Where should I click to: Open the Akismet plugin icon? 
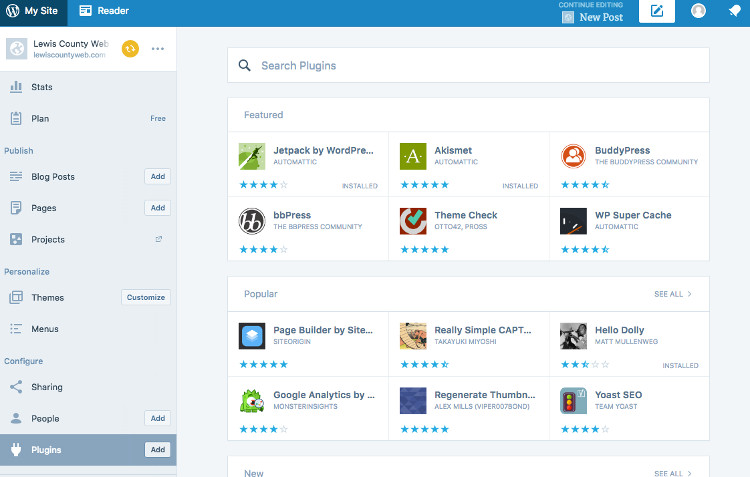[x=413, y=156]
